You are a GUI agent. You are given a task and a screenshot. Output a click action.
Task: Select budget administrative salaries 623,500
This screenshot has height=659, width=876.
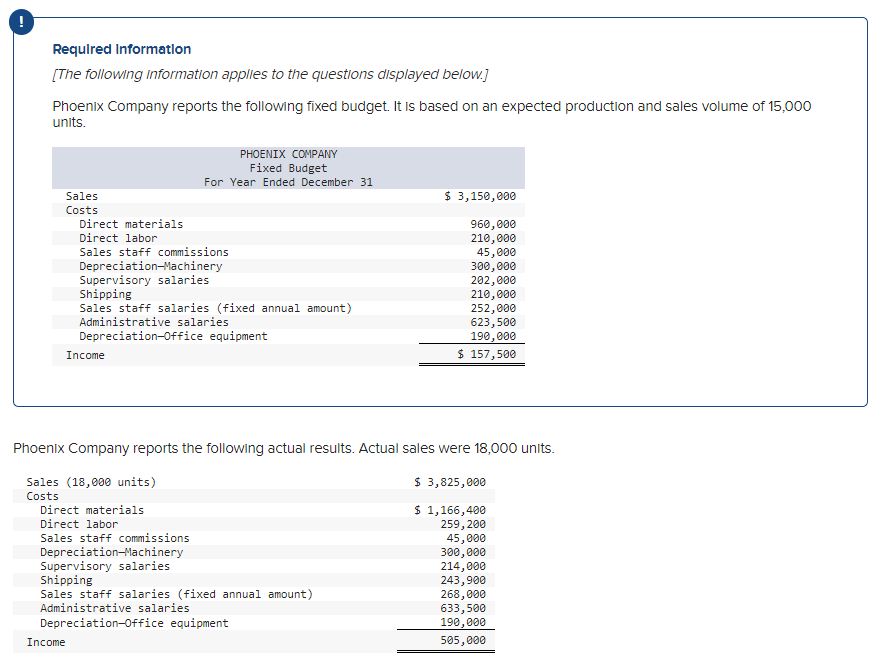click(x=493, y=322)
